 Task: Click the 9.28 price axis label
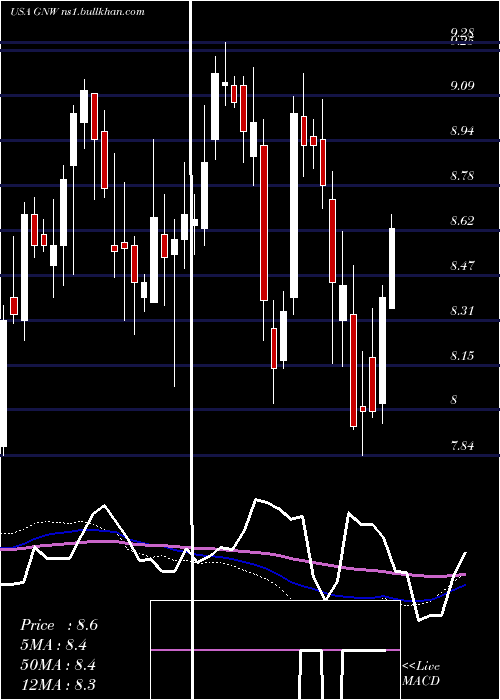[x=462, y=32]
